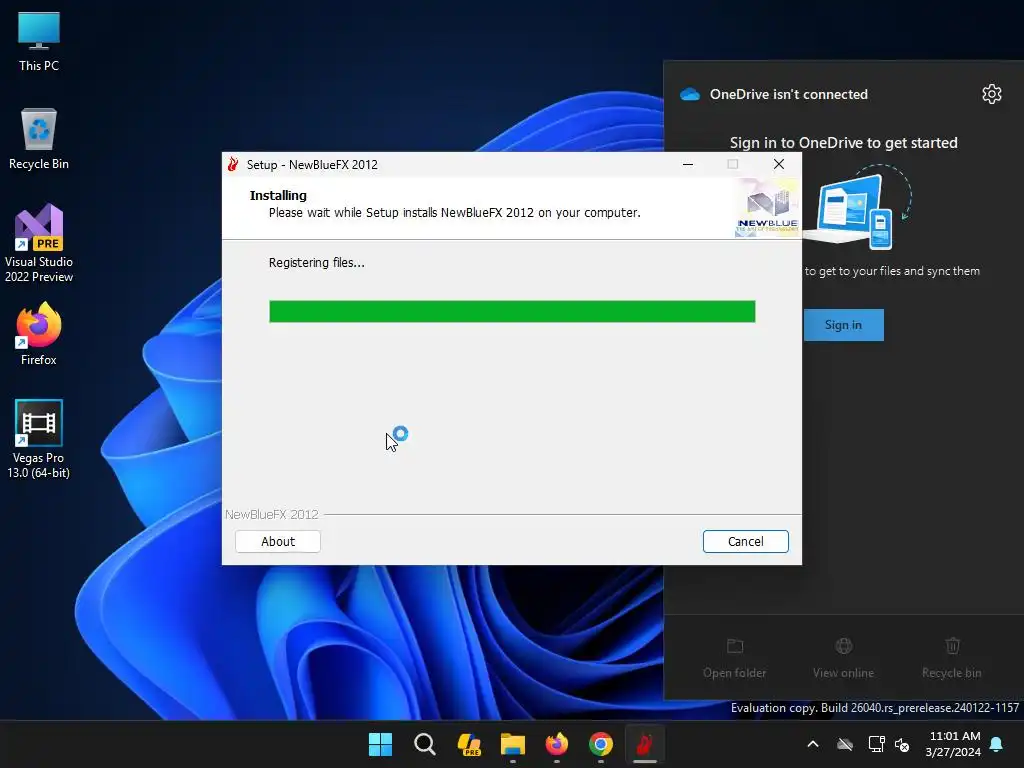This screenshot has height=768, width=1024.
Task: Open File Explorer from taskbar
Action: coord(513,744)
